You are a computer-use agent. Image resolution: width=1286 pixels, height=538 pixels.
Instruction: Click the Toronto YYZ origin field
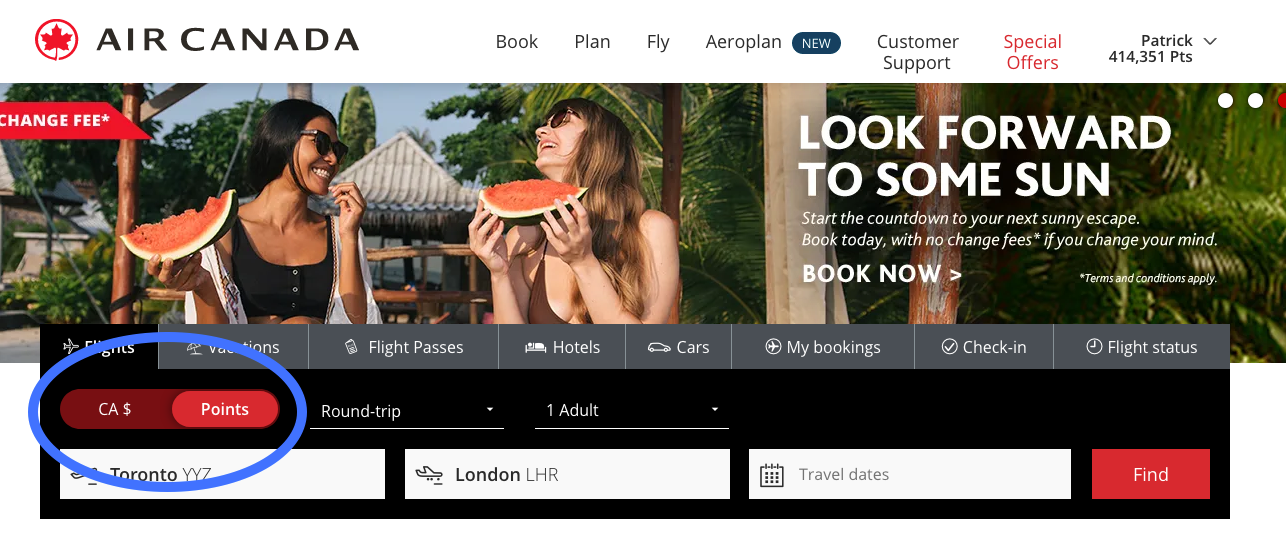point(222,474)
